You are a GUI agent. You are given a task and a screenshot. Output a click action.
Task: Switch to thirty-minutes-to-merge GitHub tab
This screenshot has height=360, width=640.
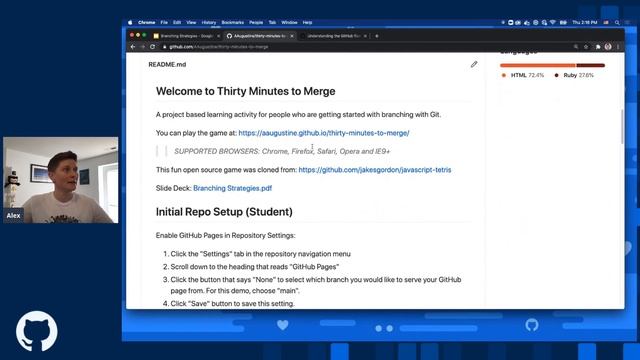[260, 36]
